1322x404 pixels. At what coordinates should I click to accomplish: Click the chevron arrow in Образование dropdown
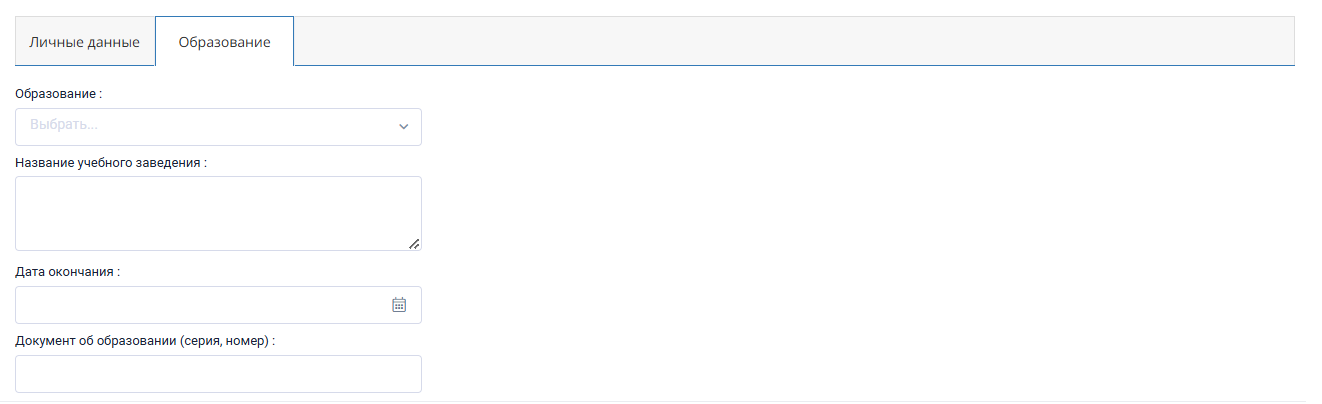404,127
